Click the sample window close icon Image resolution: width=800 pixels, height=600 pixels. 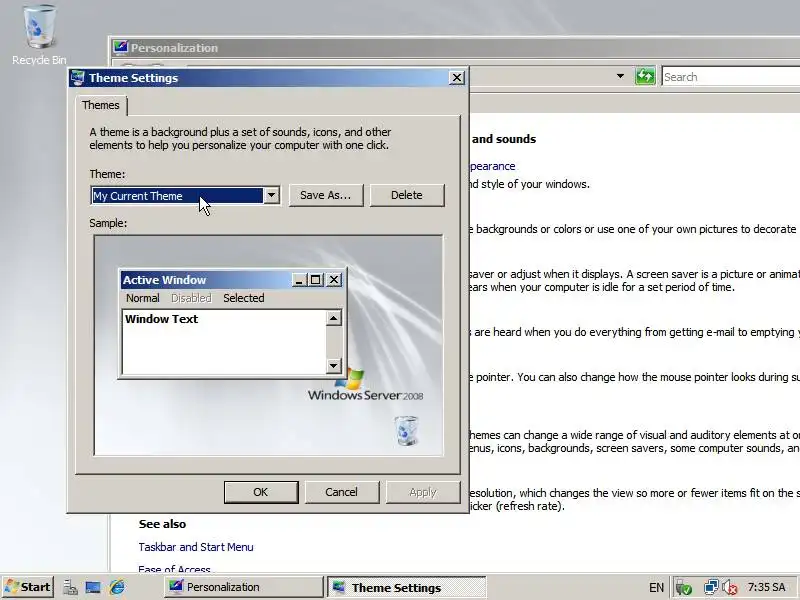coord(334,280)
